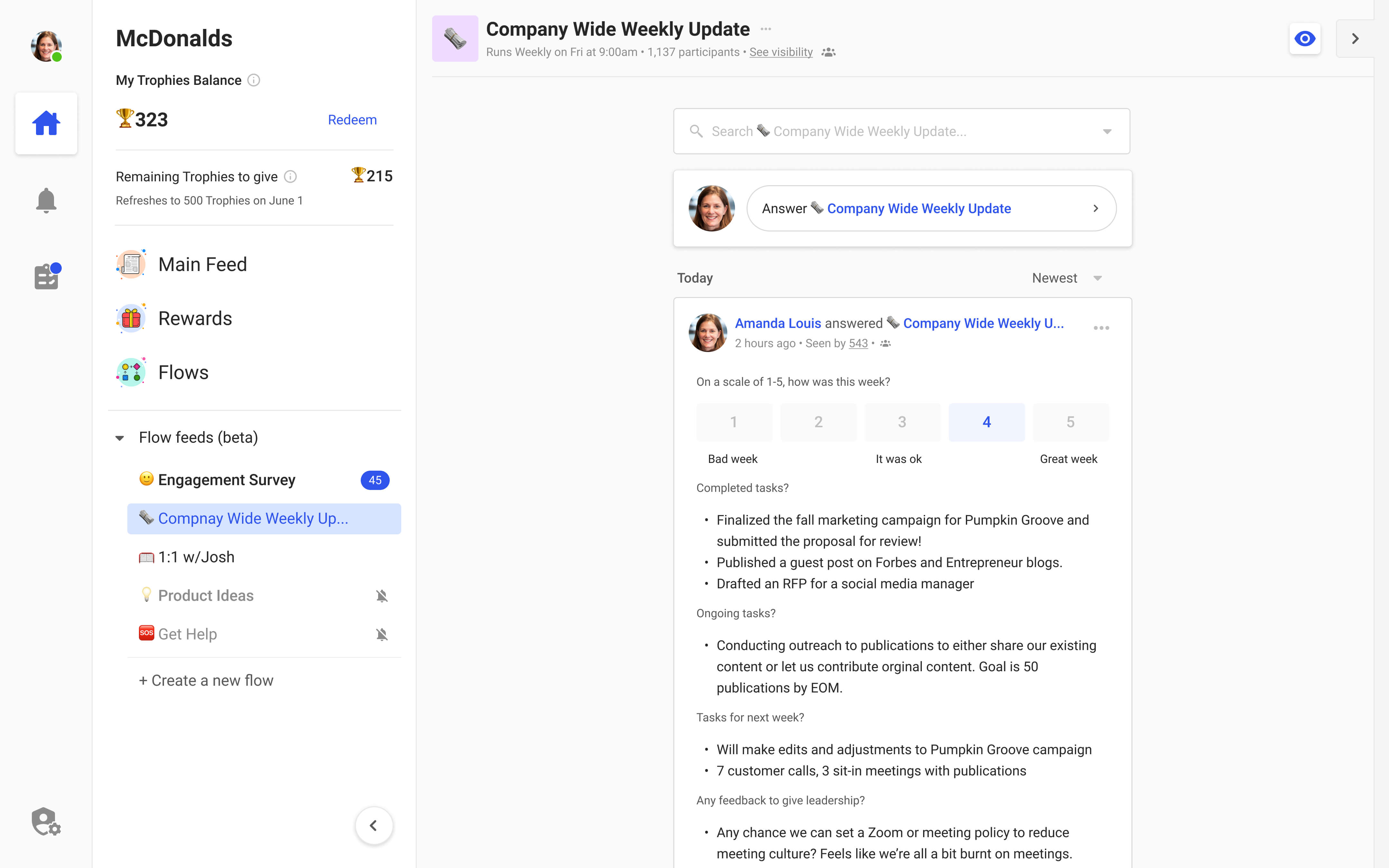Click the muted bell on Get Help
Image resolution: width=1389 pixels, height=868 pixels.
click(382, 634)
